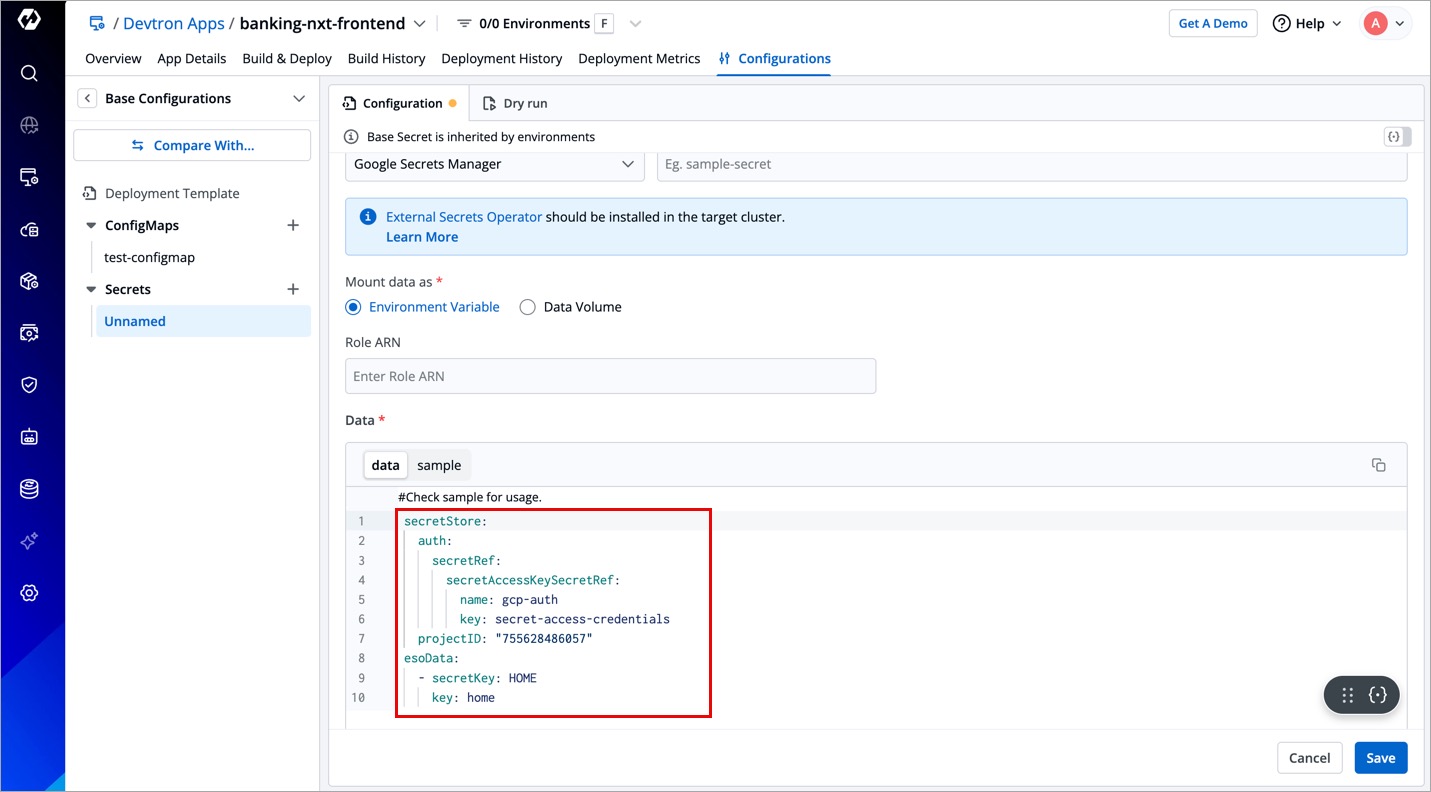Add a new ConfigMap with plus icon
This screenshot has height=792, width=1431.
293,225
